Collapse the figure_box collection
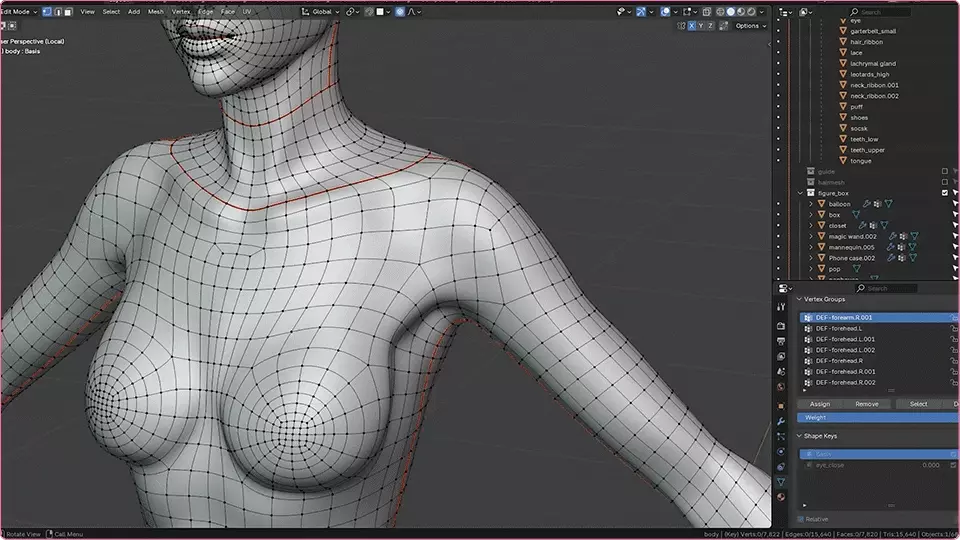The image size is (960, 540). tap(800, 193)
